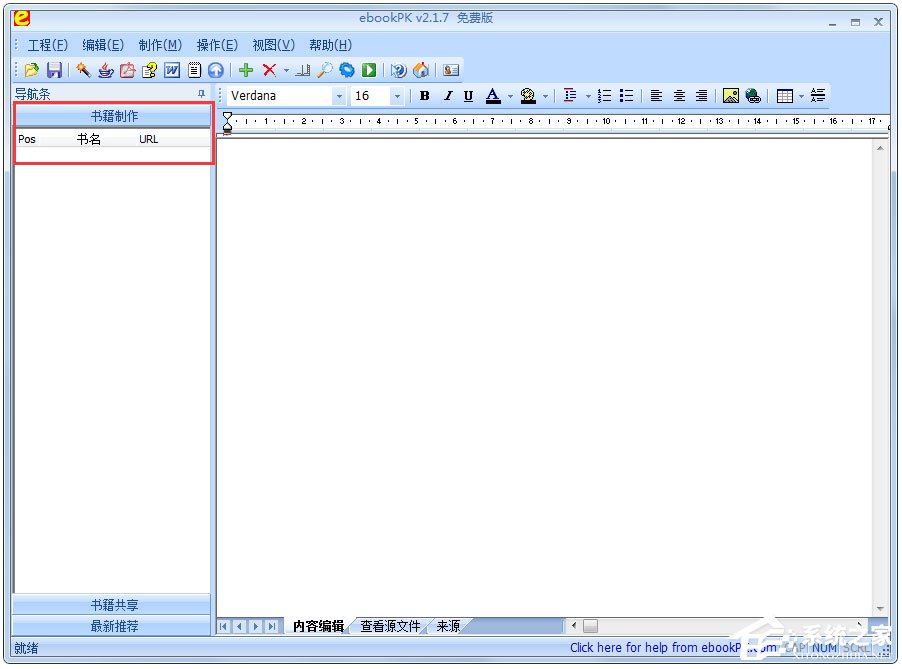Click the 书籍制作 panel button
This screenshot has height=669, width=902.
tap(113, 116)
